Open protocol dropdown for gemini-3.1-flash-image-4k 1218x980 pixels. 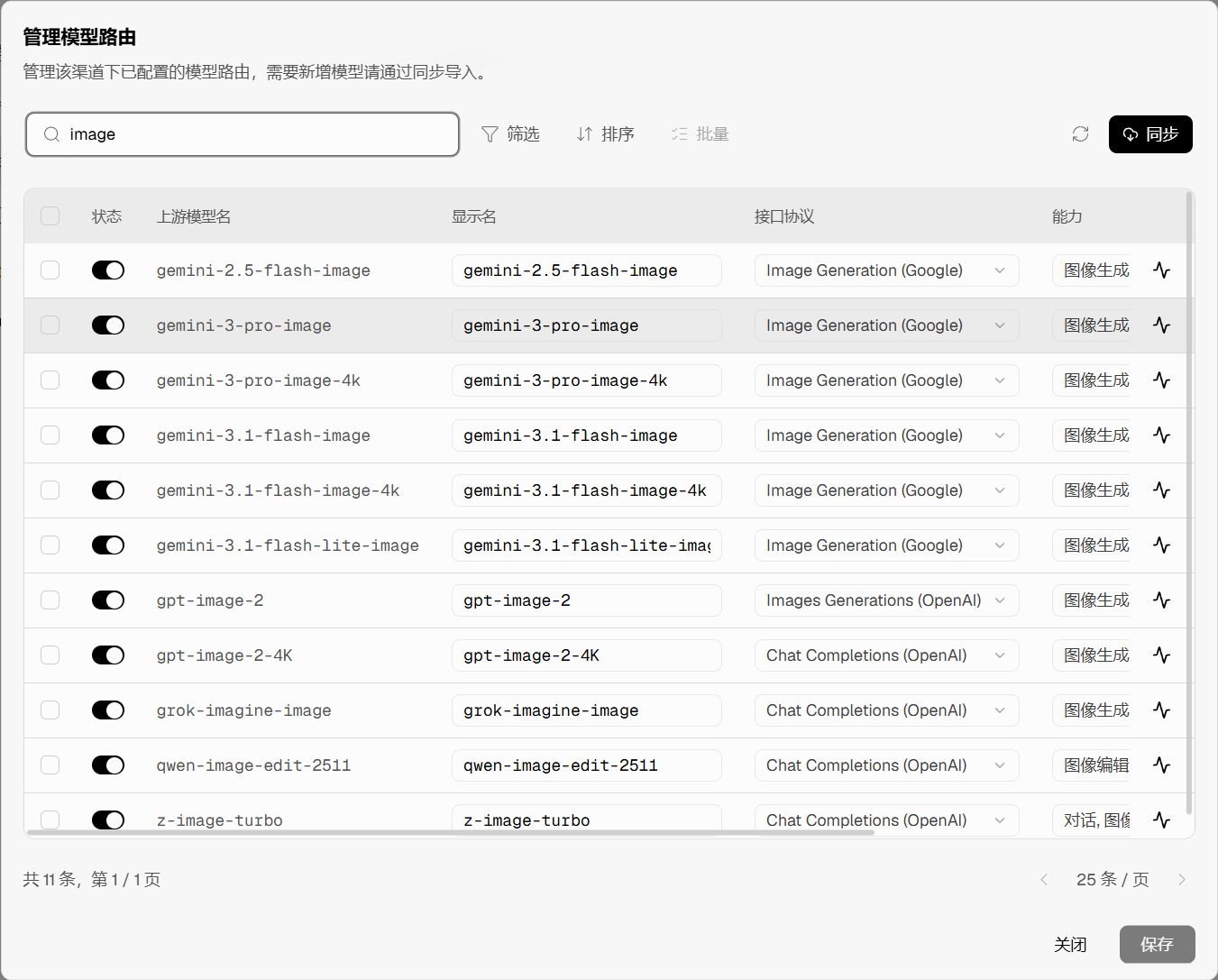point(887,490)
